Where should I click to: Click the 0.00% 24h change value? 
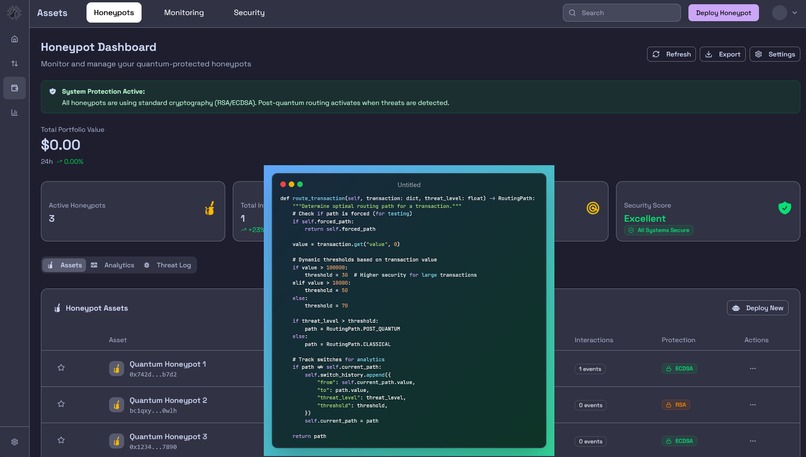pyautogui.click(x=74, y=161)
